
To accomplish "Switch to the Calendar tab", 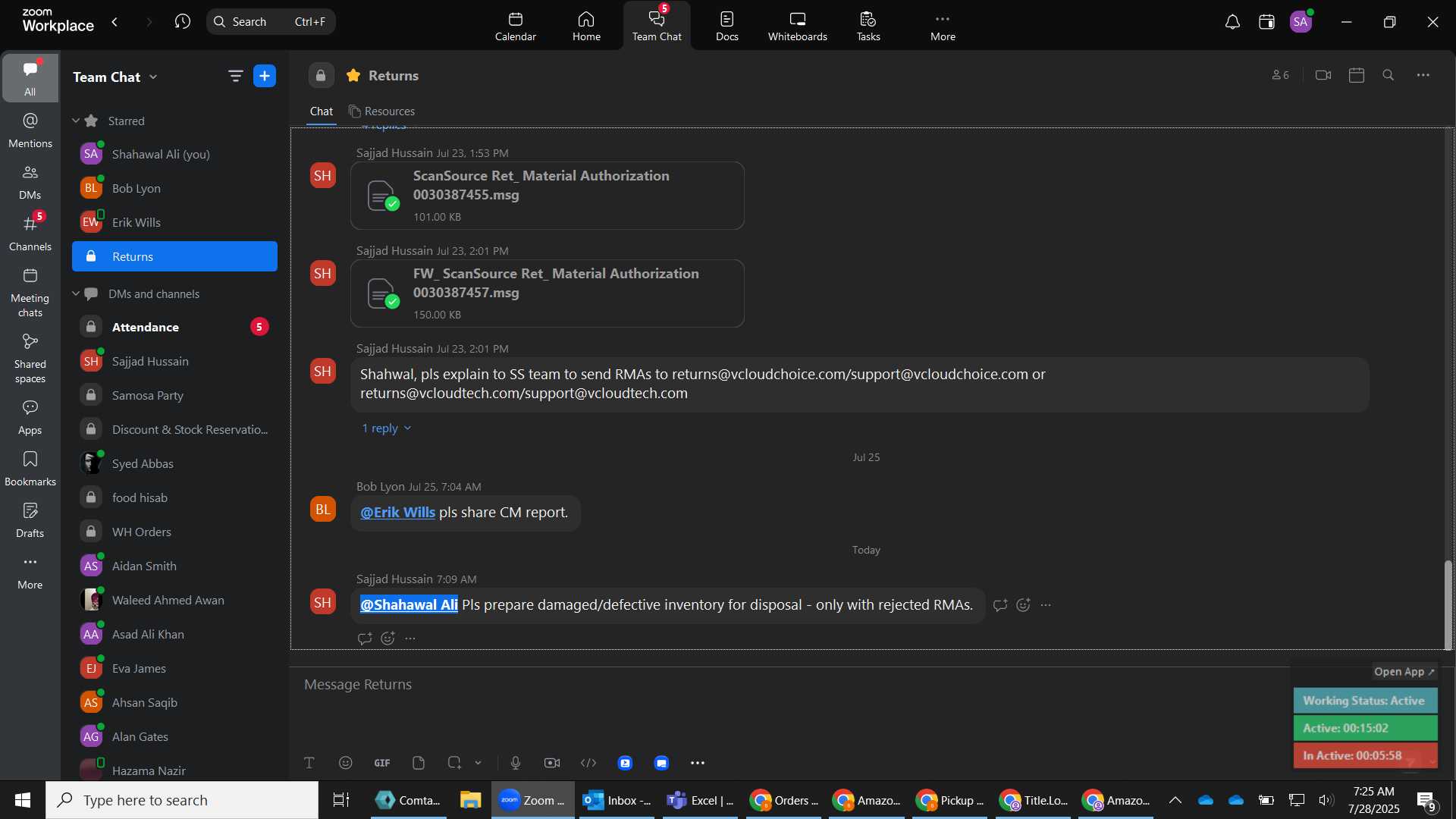I will 516,27.
